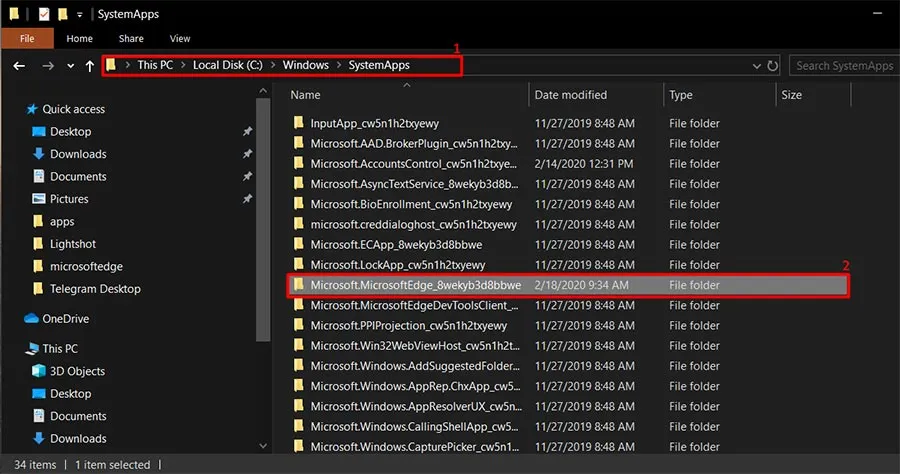
Task: Click SystemApps in the breadcrumb path
Action: (x=379, y=65)
